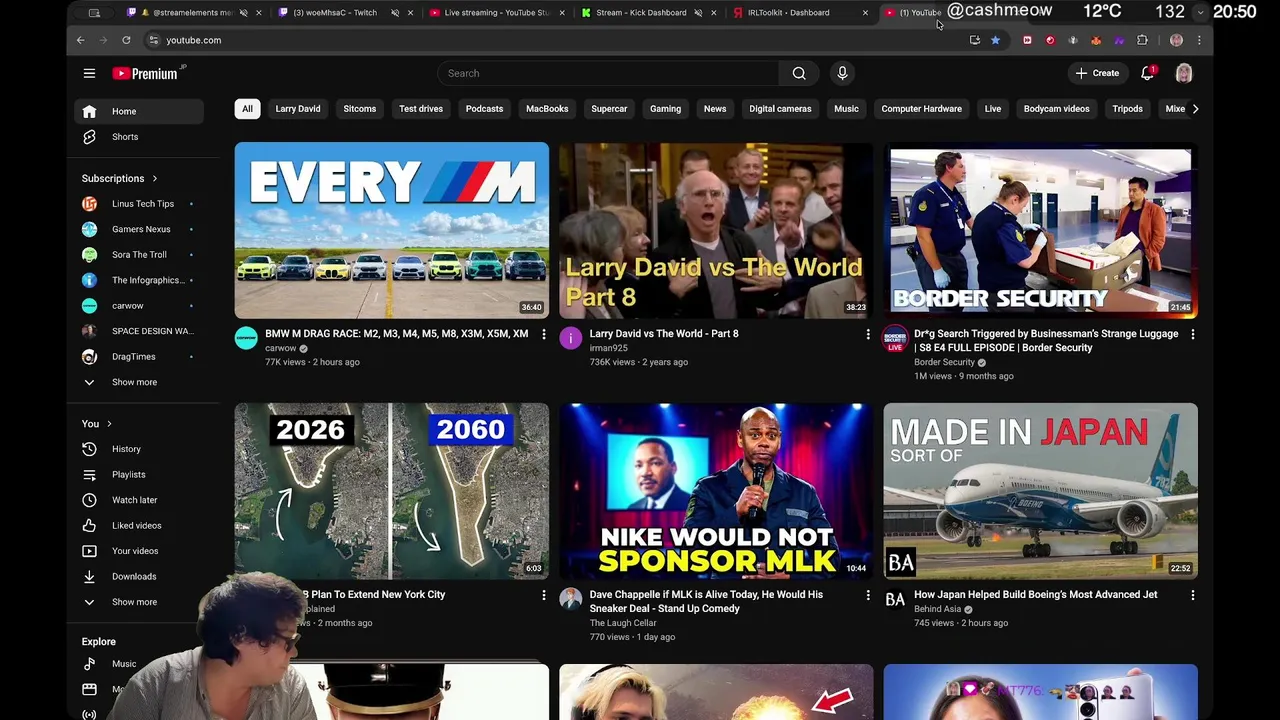Open Downloads in the sidebar

pyautogui.click(x=139, y=577)
